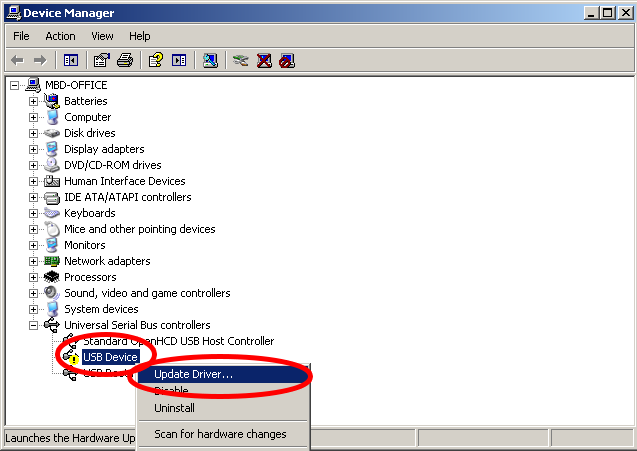The width and height of the screenshot is (637, 451).
Task: Select Uninstall in the context menu
Action: click(x=174, y=408)
